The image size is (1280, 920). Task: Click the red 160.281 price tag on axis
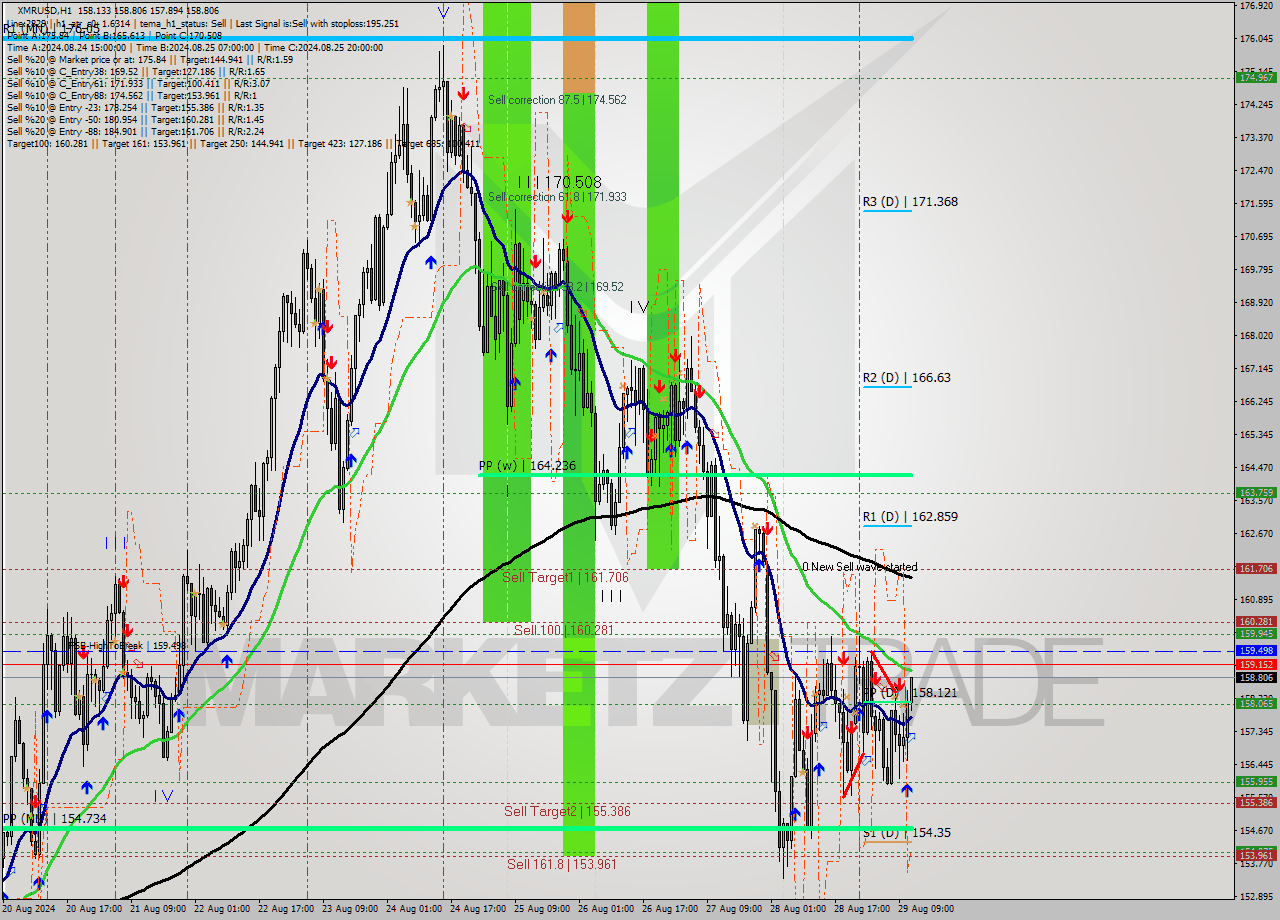[x=1256, y=621]
